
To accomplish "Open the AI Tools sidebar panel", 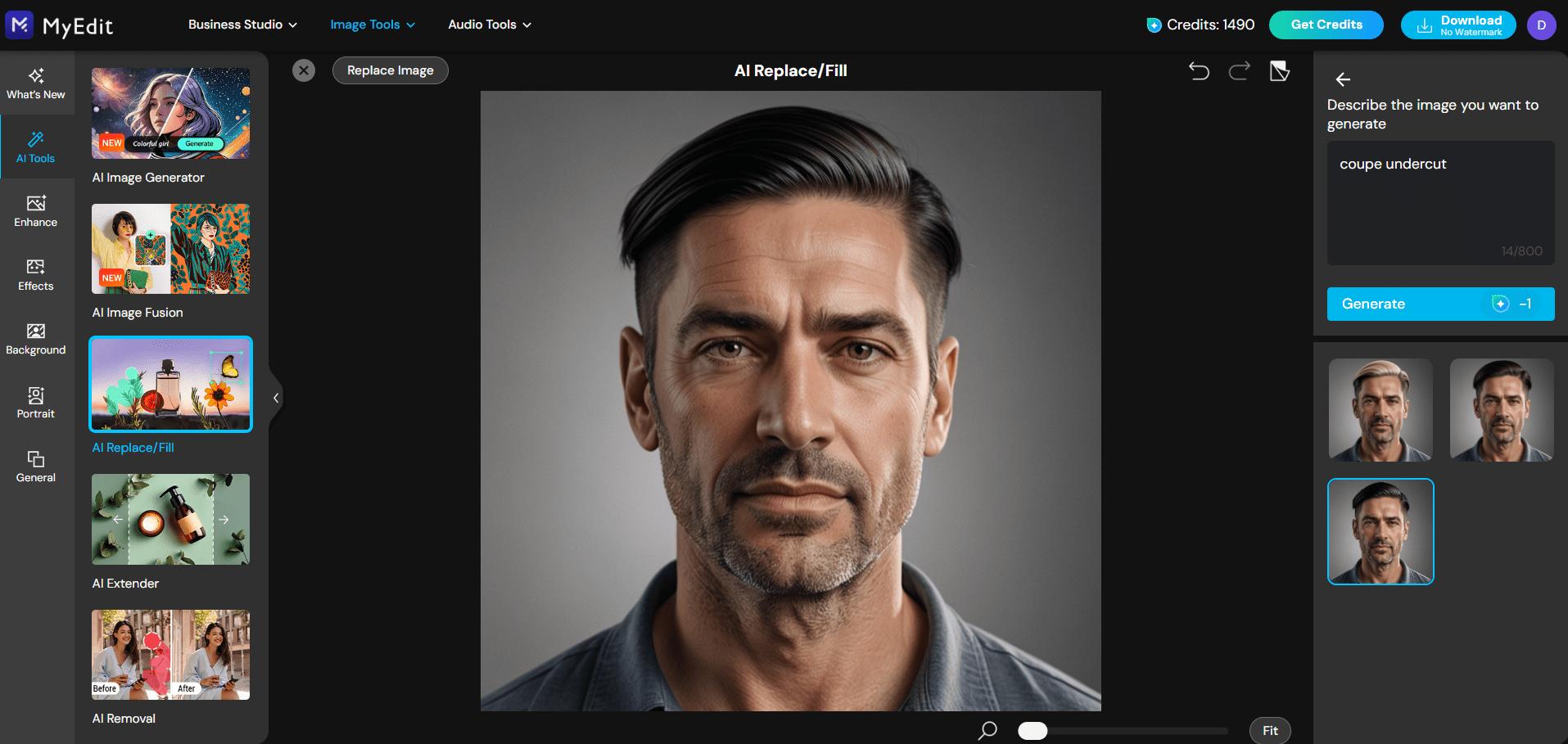I will point(35,147).
